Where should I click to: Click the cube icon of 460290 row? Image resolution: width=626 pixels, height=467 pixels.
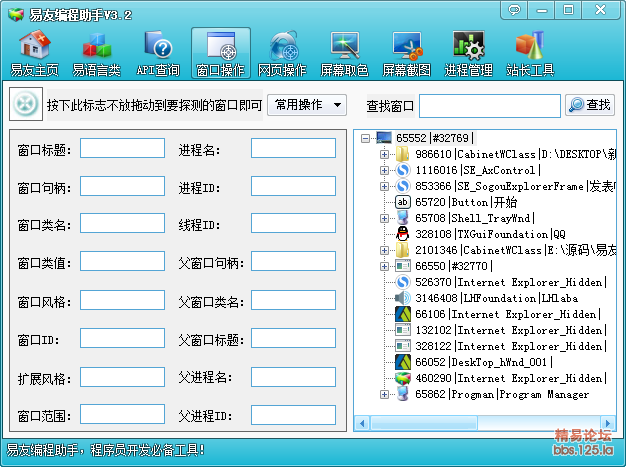[x=403, y=378]
